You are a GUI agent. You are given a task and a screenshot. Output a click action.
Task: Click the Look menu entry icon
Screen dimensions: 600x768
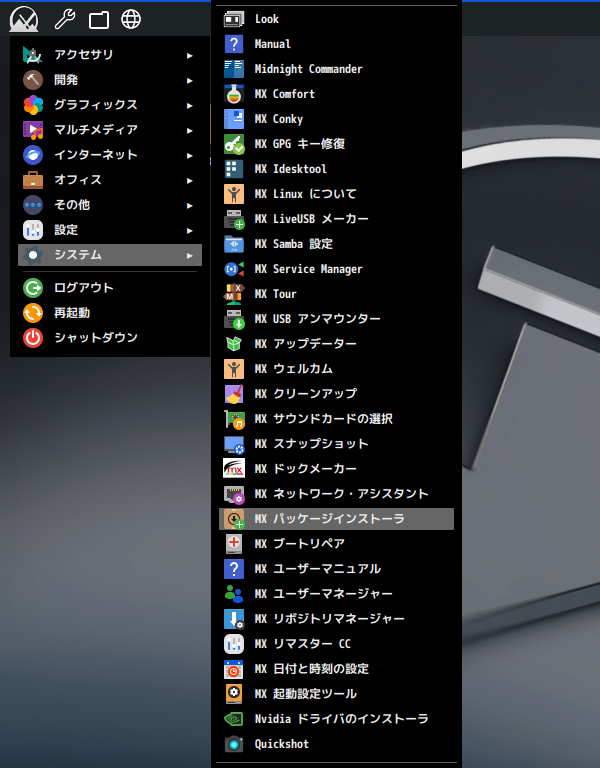pyautogui.click(x=234, y=19)
